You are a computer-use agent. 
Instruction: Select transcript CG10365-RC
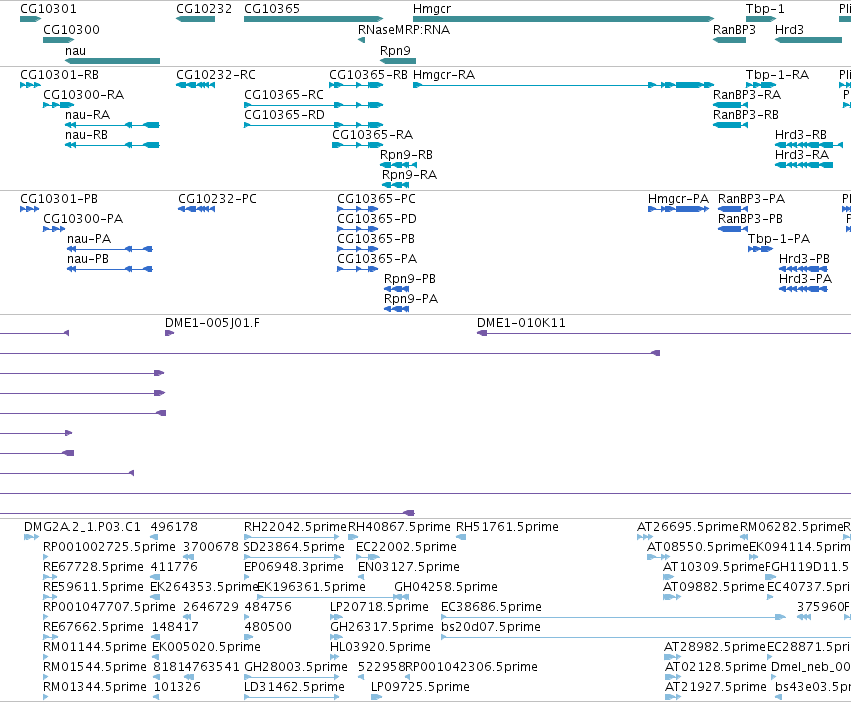point(284,95)
